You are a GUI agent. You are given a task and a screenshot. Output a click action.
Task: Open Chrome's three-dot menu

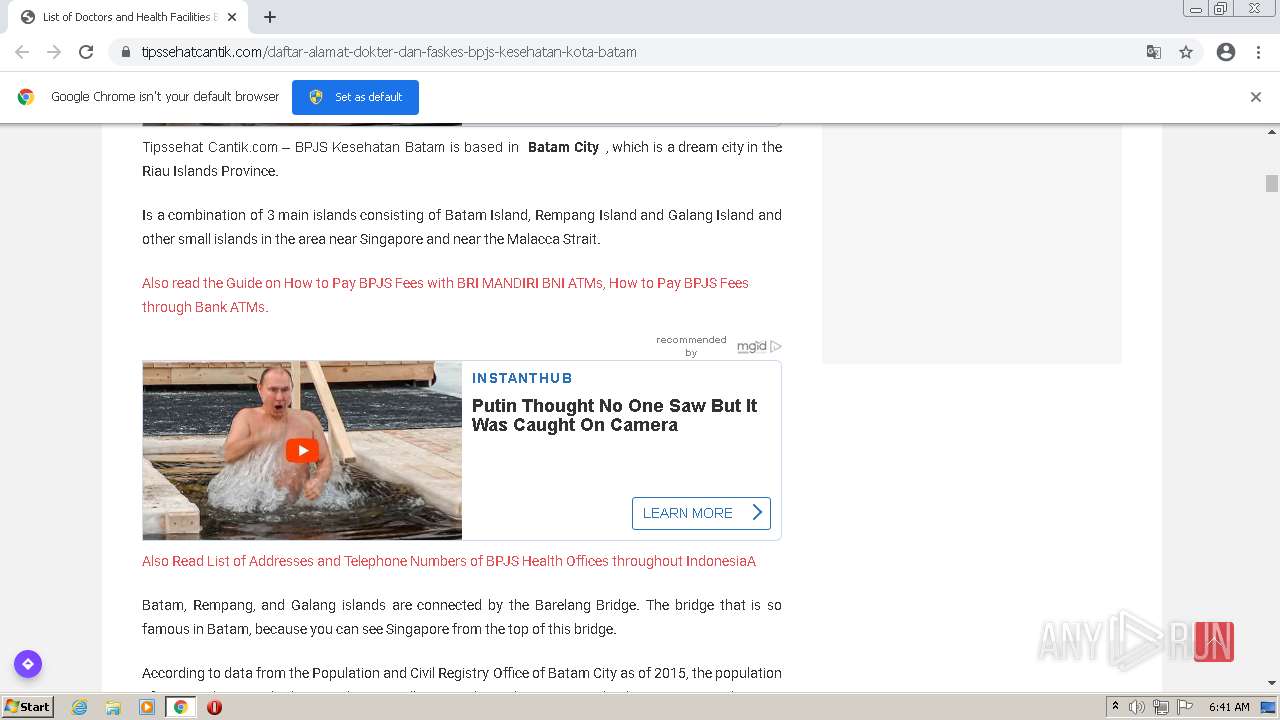pos(1258,52)
